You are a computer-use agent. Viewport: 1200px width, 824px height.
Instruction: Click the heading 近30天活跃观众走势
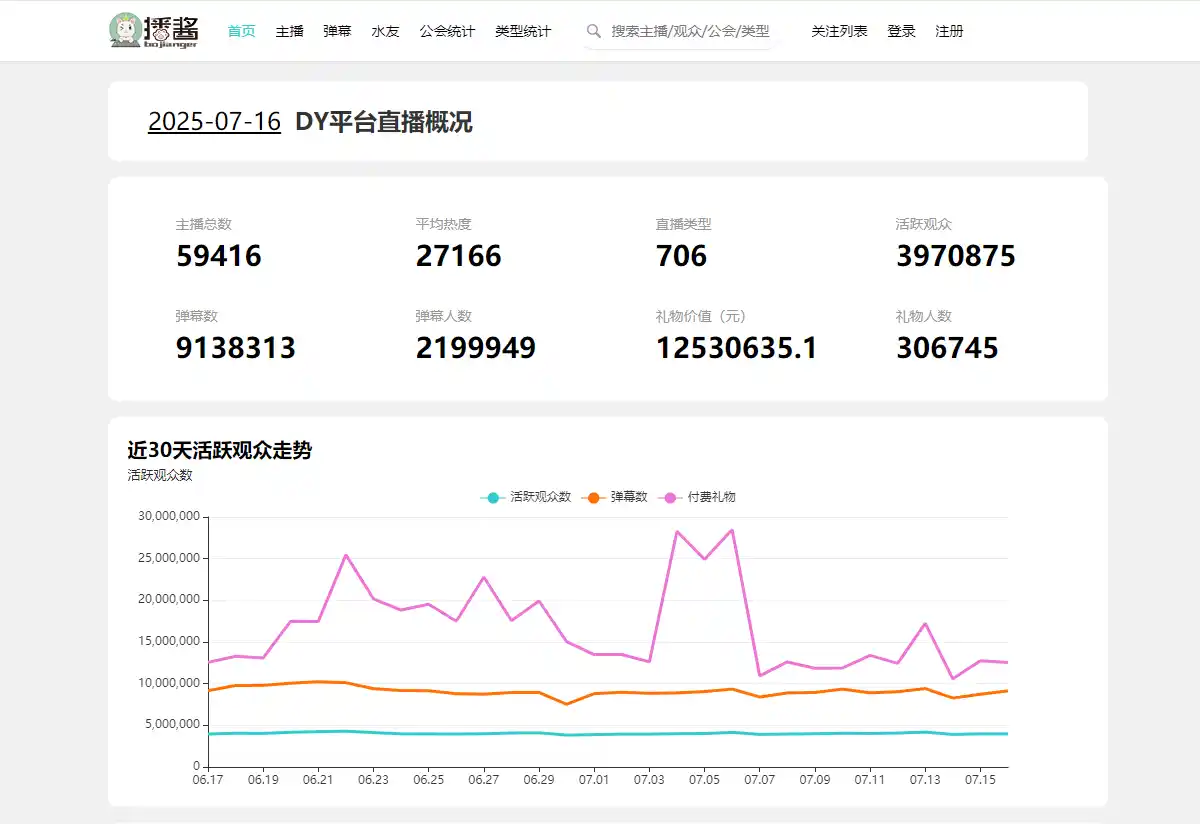[x=220, y=450]
